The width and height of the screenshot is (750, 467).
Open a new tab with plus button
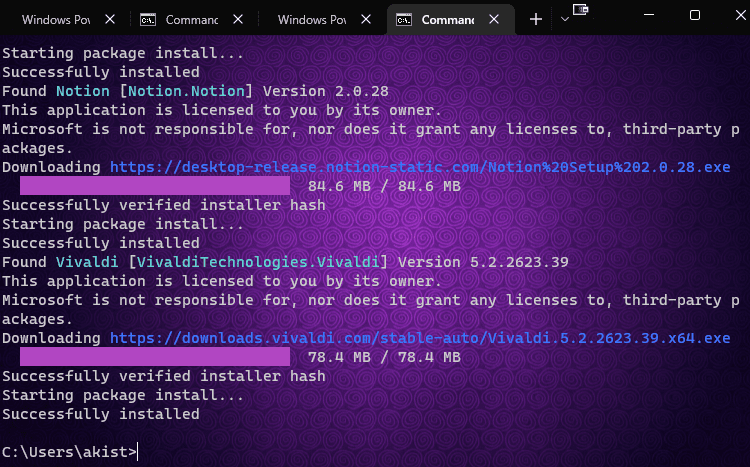536,20
